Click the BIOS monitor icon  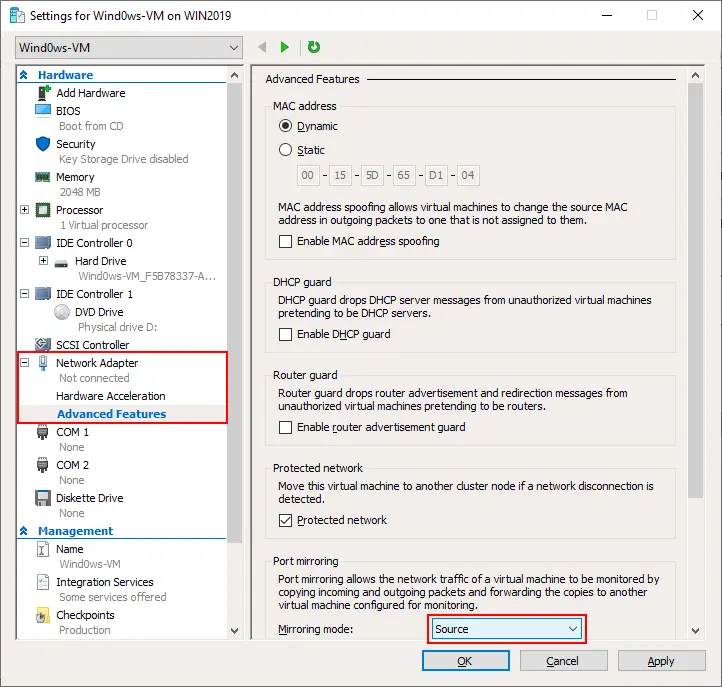[43, 111]
